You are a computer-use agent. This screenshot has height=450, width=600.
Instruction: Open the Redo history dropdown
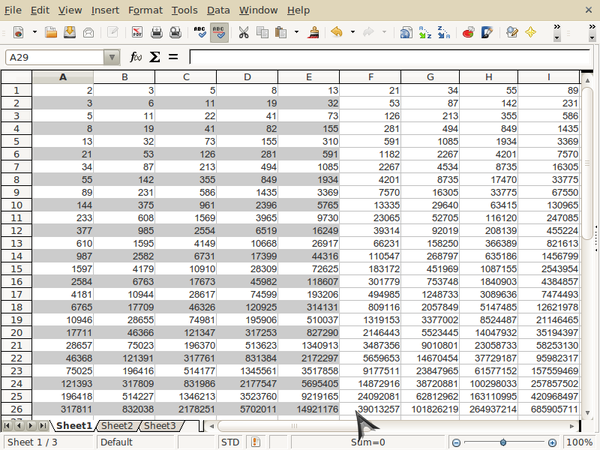click(384, 33)
